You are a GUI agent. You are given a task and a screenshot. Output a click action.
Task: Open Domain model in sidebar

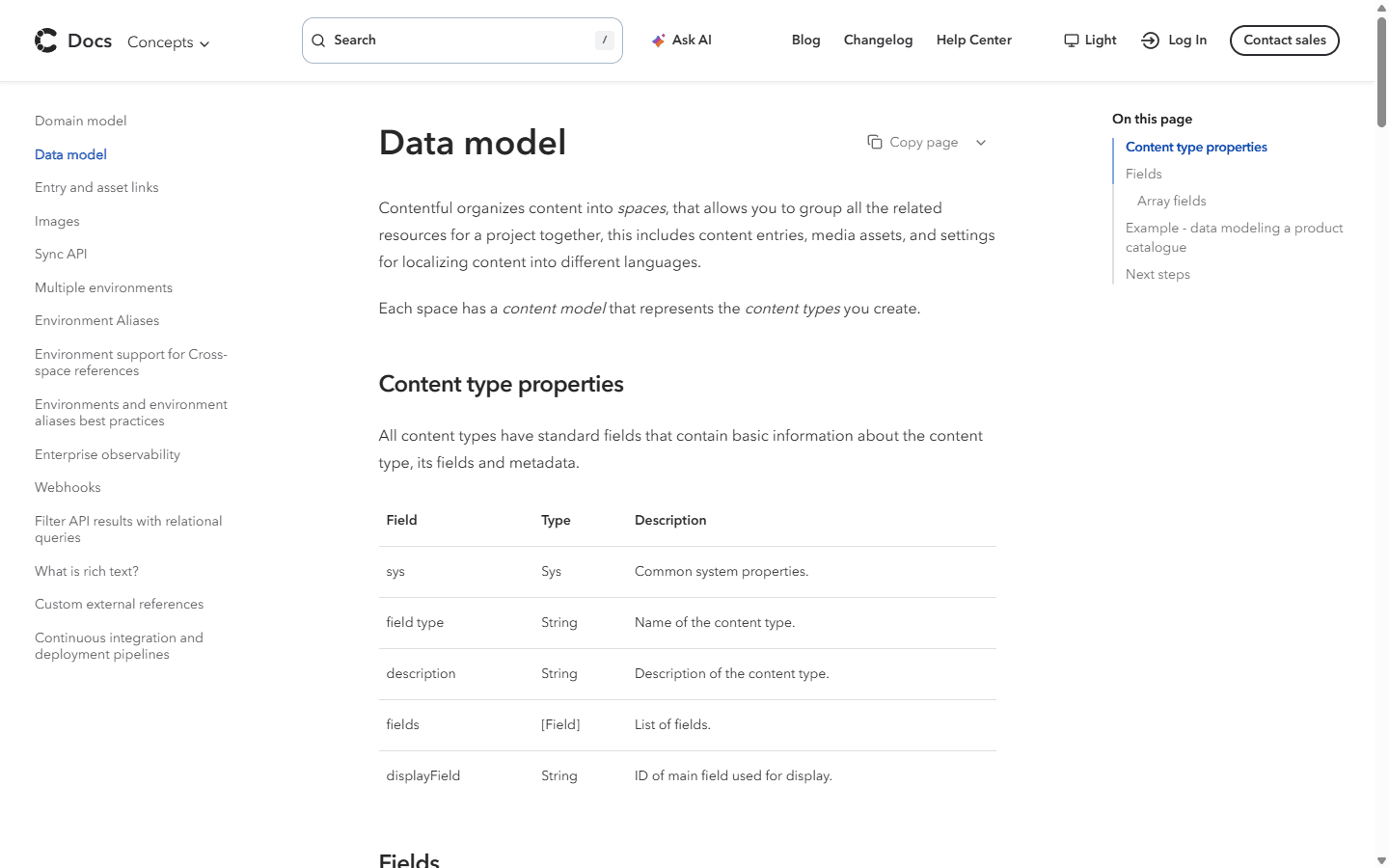click(x=81, y=121)
